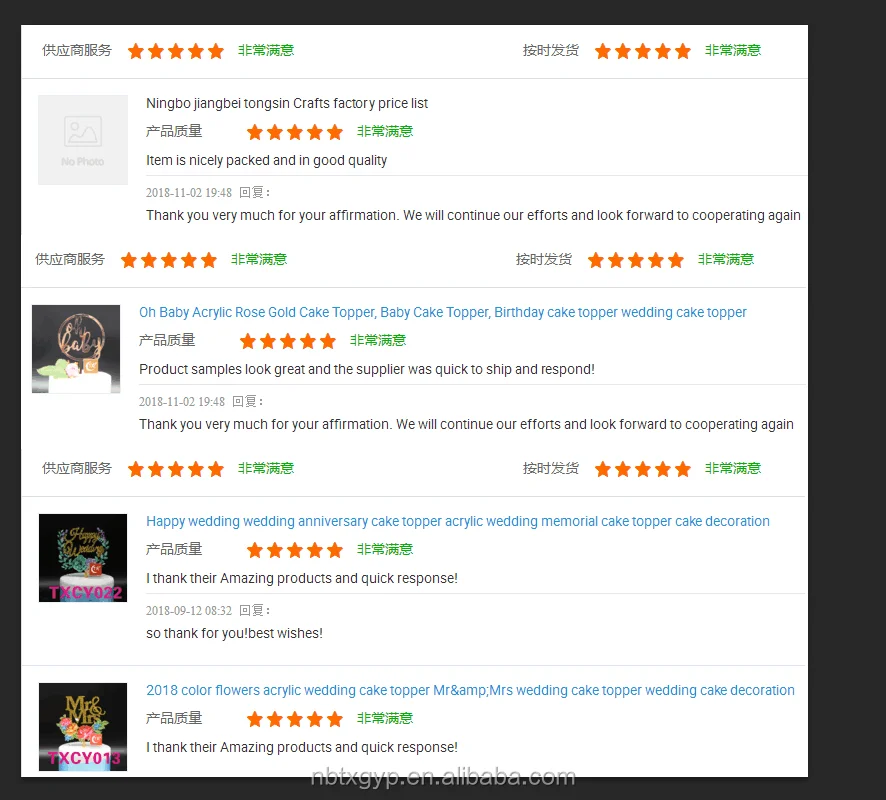Click the 2018-09-12 08:32 回复 reply timestamp
Image resolution: width=886 pixels, height=800 pixels.
pyautogui.click(x=208, y=611)
